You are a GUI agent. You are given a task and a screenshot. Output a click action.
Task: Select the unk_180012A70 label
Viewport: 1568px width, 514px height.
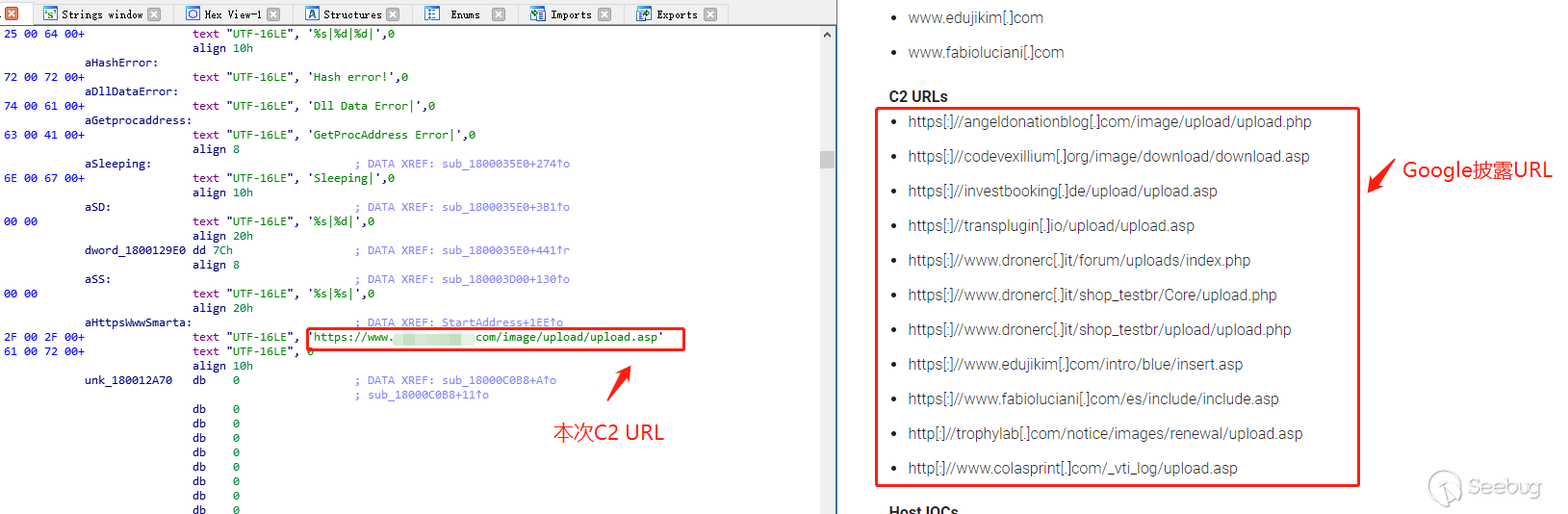click(x=128, y=380)
